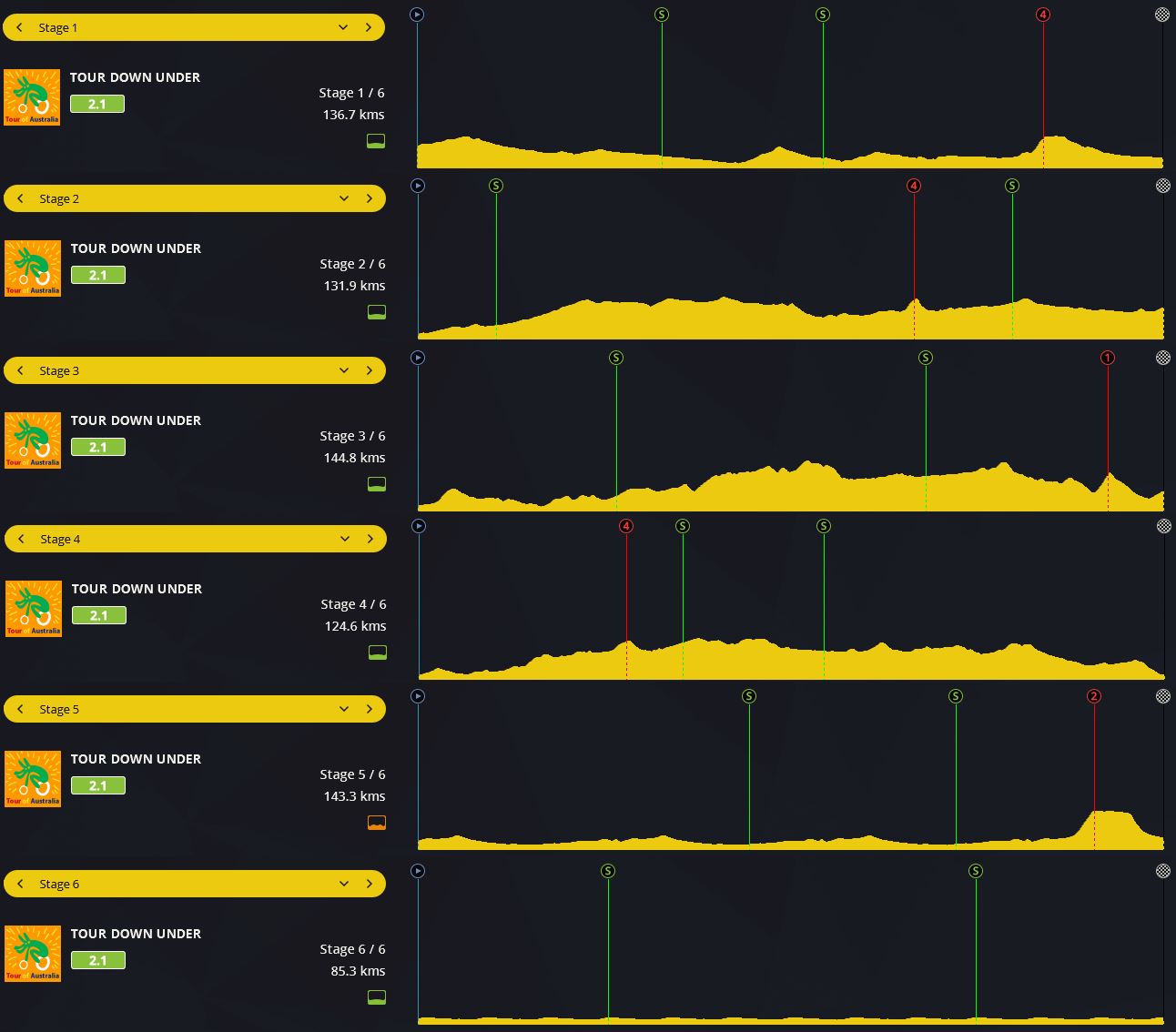Click the start marker on Stage 3 profile
The width and height of the screenshot is (1176, 1032).
click(x=418, y=358)
